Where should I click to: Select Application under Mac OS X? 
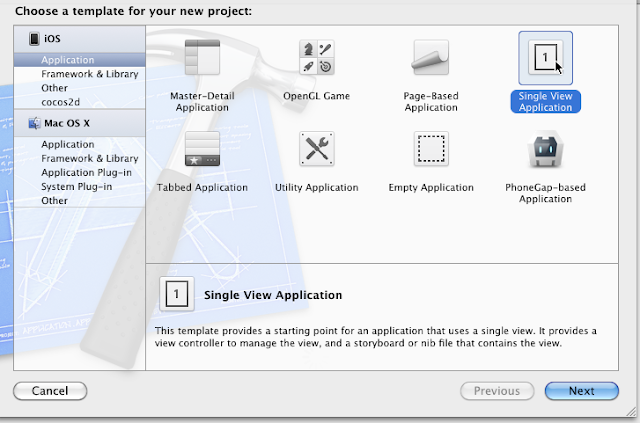coord(68,145)
